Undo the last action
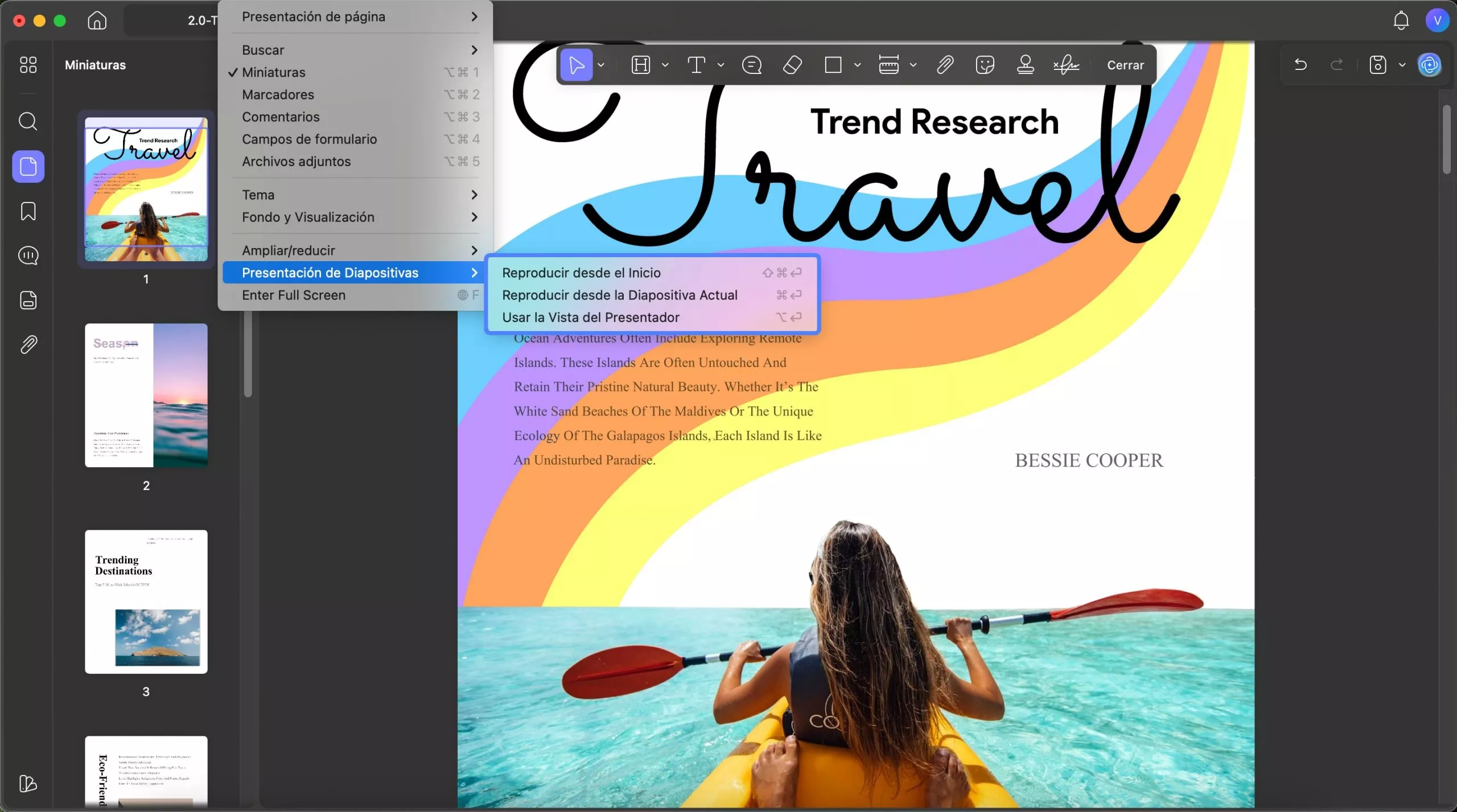This screenshot has width=1457, height=812. click(x=1300, y=65)
